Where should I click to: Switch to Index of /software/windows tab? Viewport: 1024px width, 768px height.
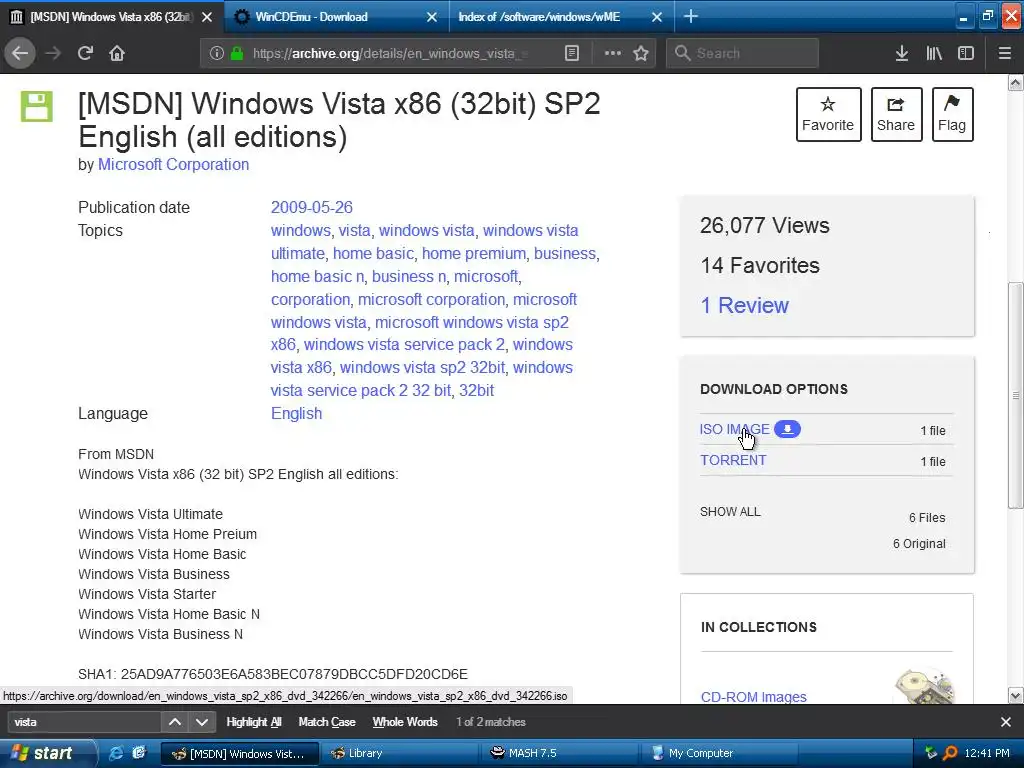pos(560,17)
